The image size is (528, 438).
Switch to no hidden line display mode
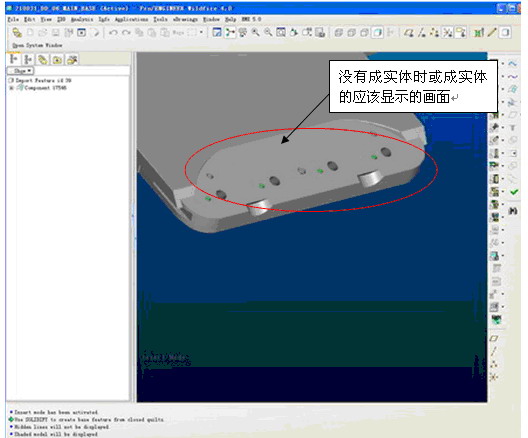pyautogui.click(x=364, y=32)
